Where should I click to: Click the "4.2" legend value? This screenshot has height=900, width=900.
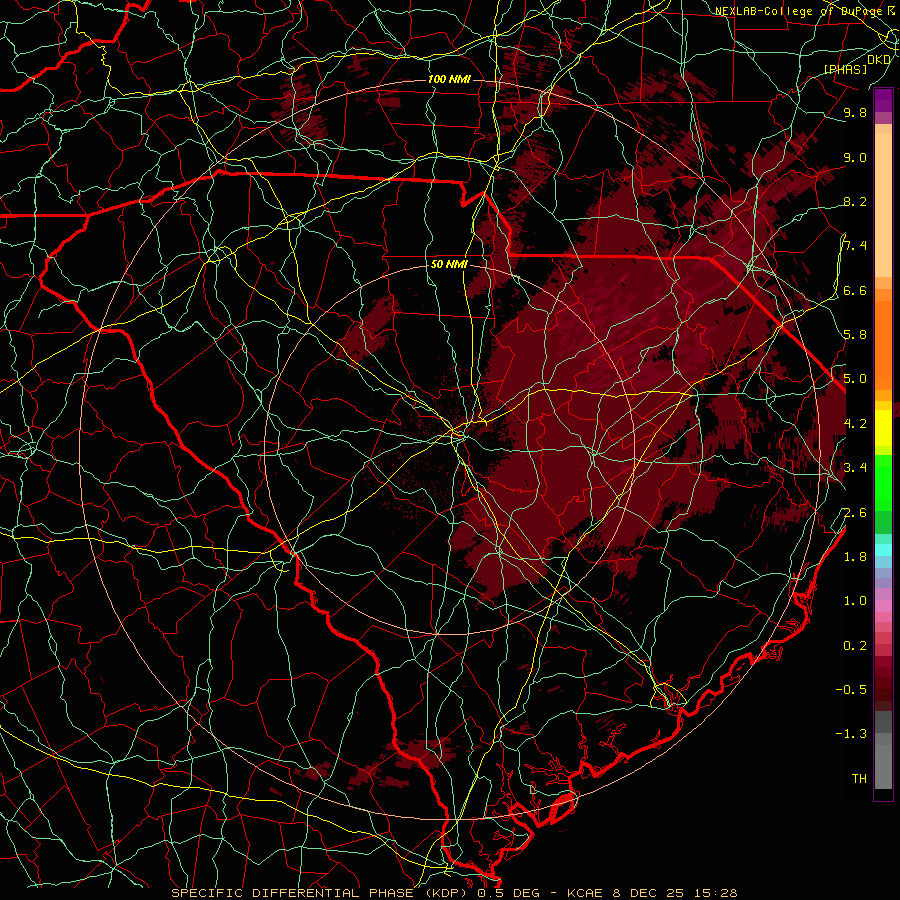tap(855, 423)
